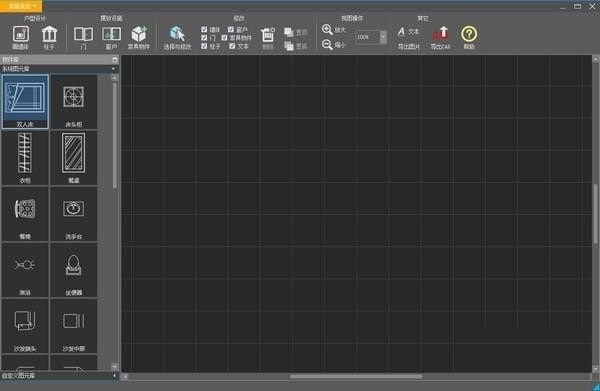
Task: Expand the custom library bar at panel bottom
Action: [59, 376]
